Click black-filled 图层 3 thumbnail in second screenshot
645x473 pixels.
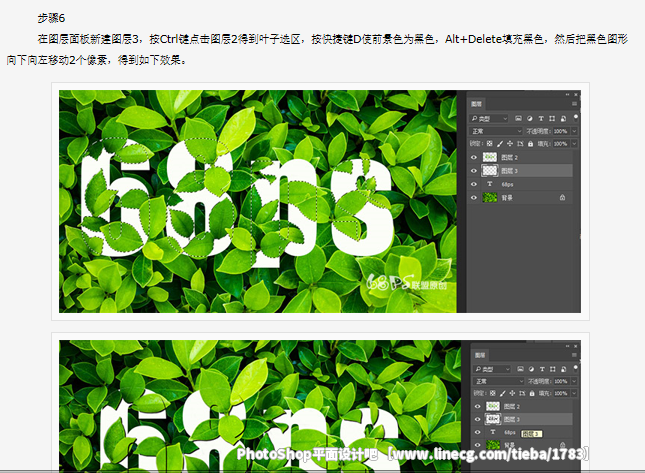point(493,419)
